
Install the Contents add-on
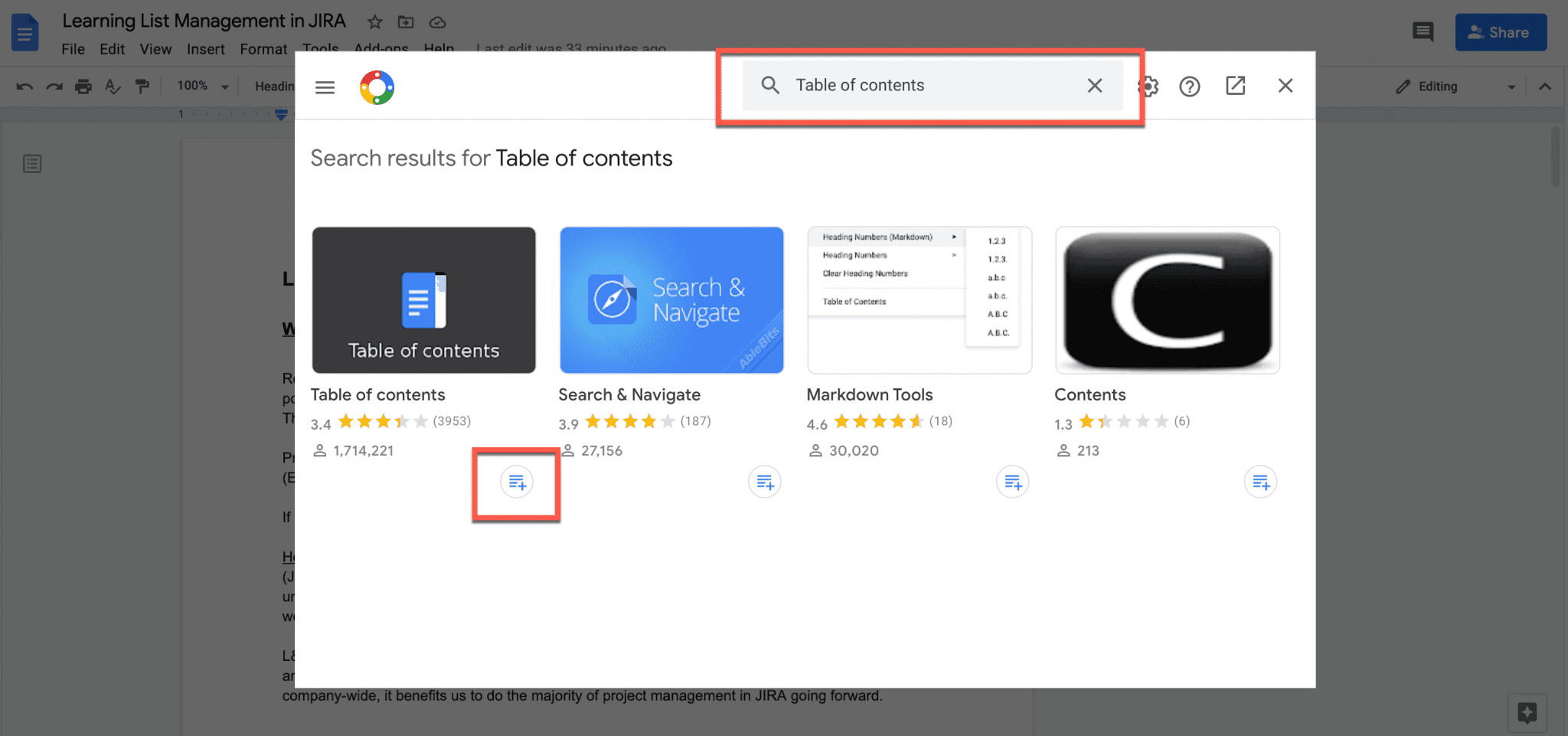click(x=1260, y=482)
